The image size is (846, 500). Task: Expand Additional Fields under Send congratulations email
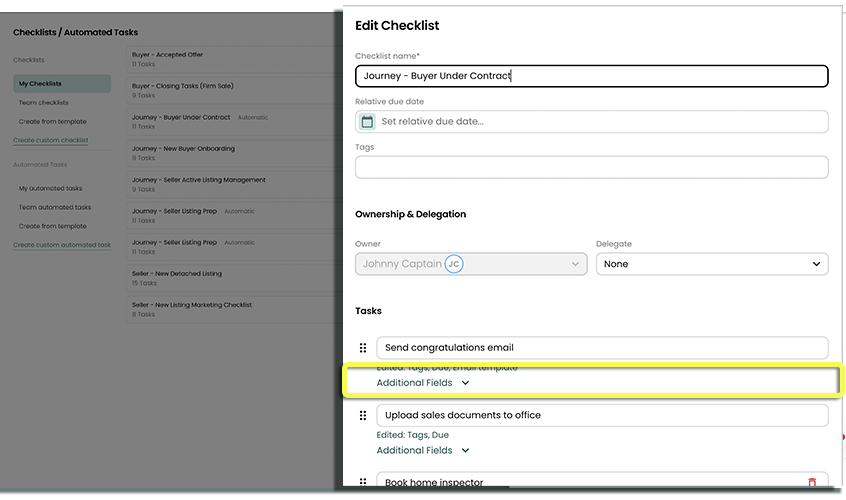[x=422, y=383]
